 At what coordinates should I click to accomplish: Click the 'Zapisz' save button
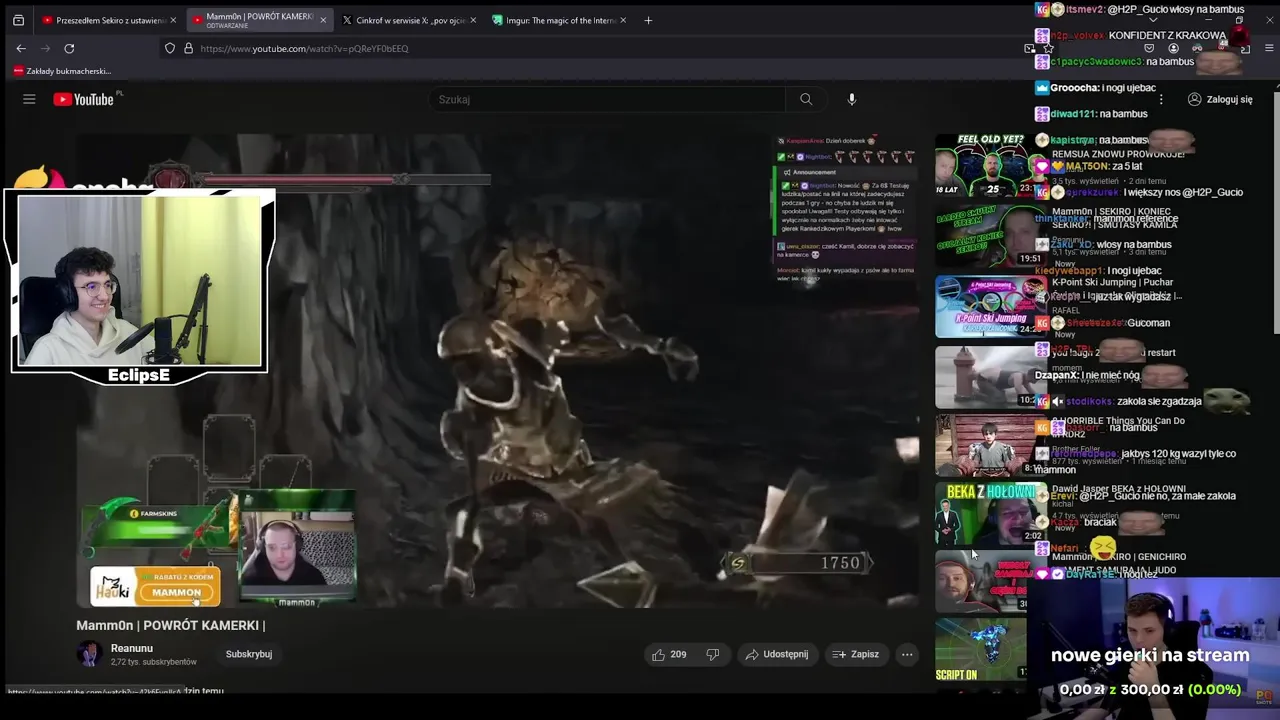[x=856, y=654]
